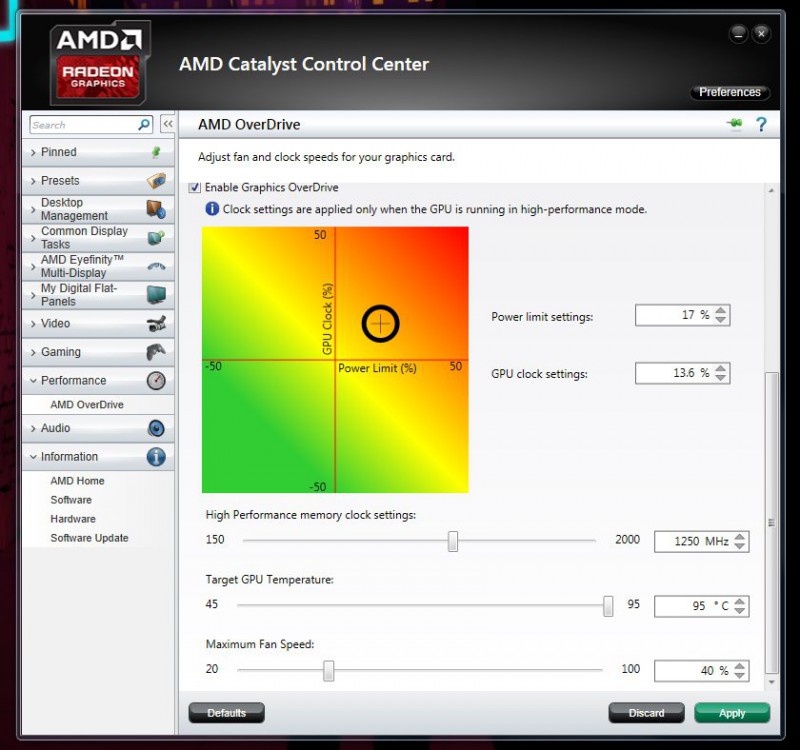This screenshot has width=800, height=750.
Task: Click the search magnifier icon
Action: pos(144,124)
